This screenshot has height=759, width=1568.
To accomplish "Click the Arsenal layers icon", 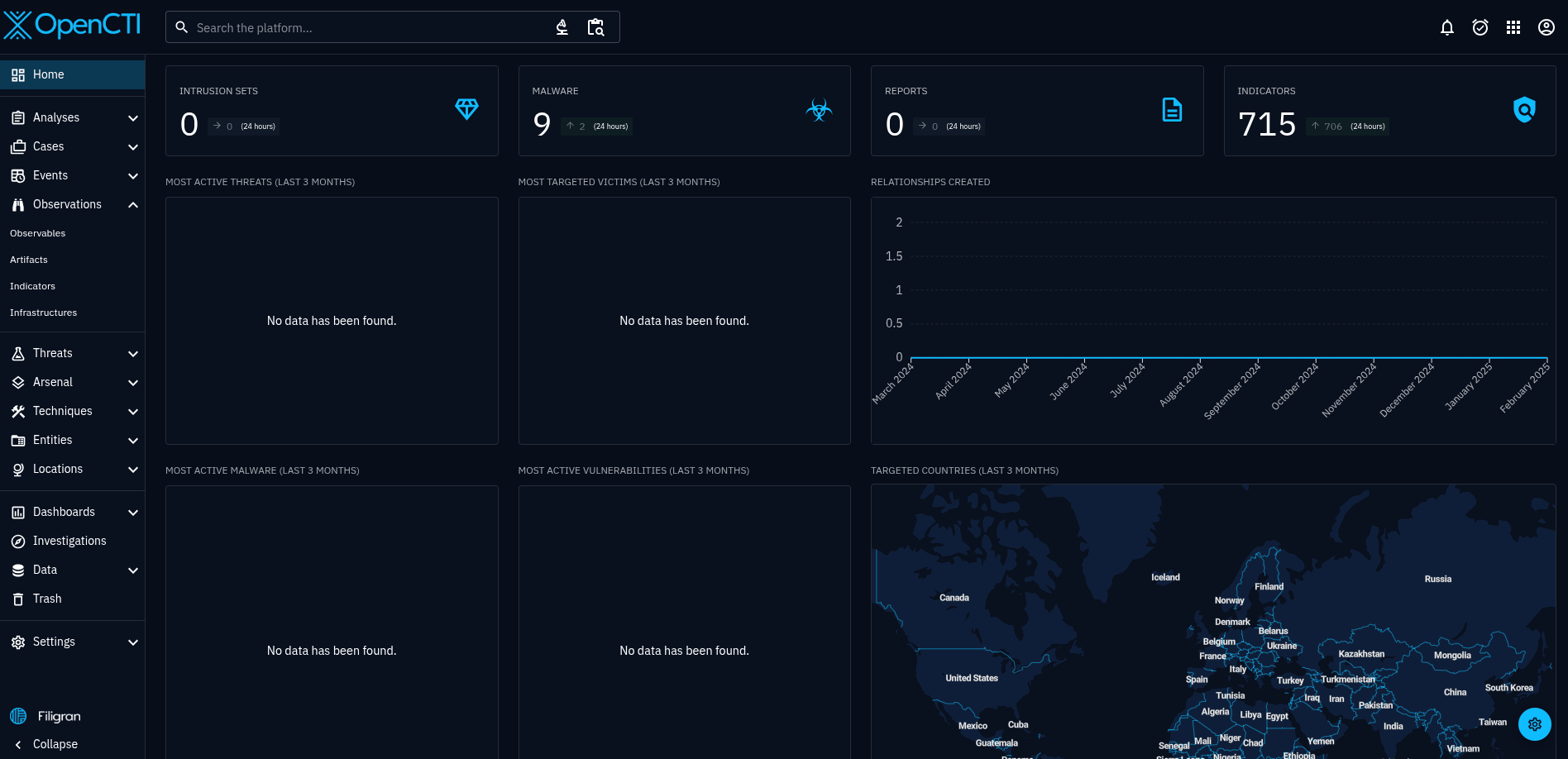I will tap(18, 382).
